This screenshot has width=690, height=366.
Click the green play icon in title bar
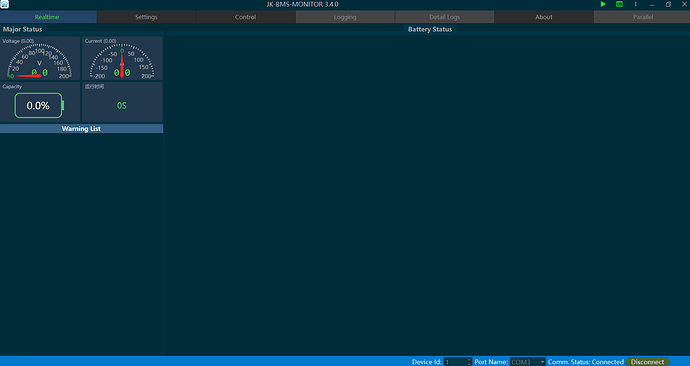tap(603, 4)
